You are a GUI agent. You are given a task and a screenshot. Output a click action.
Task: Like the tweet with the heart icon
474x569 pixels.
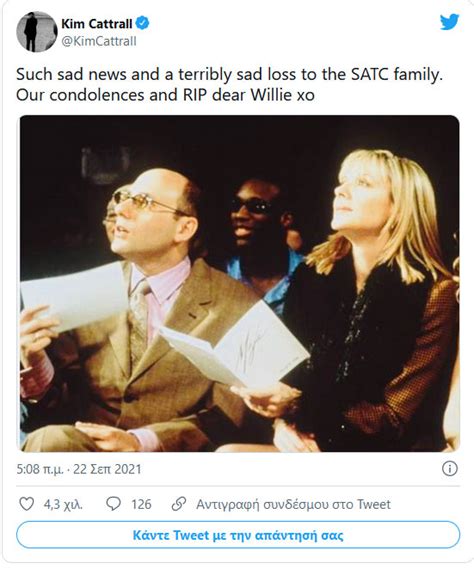coord(26,504)
